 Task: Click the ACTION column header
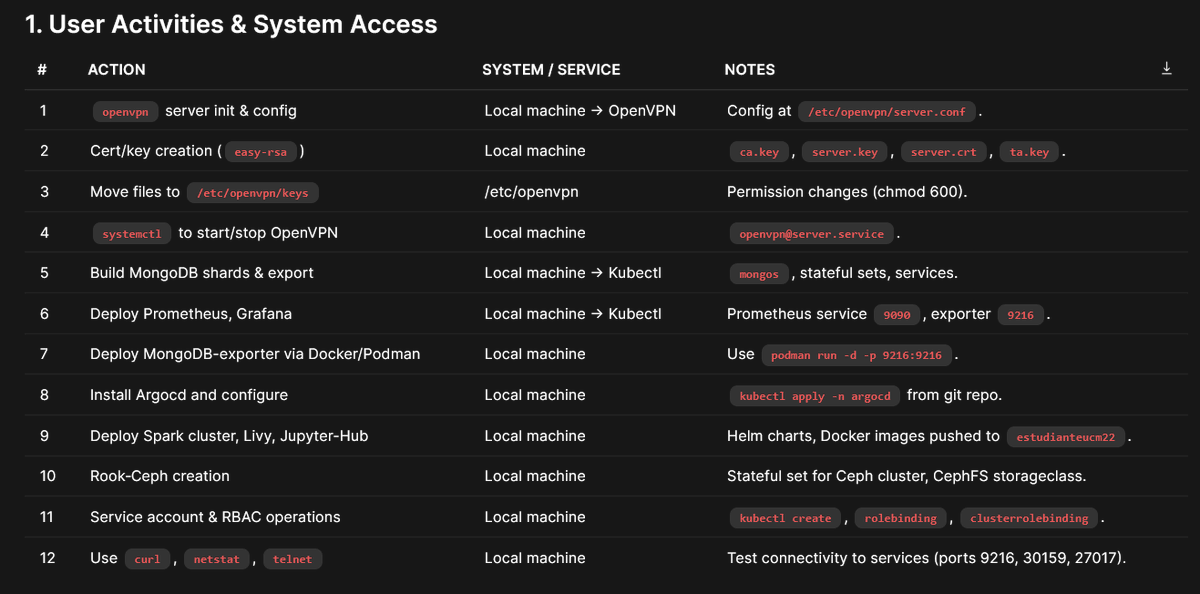(117, 70)
